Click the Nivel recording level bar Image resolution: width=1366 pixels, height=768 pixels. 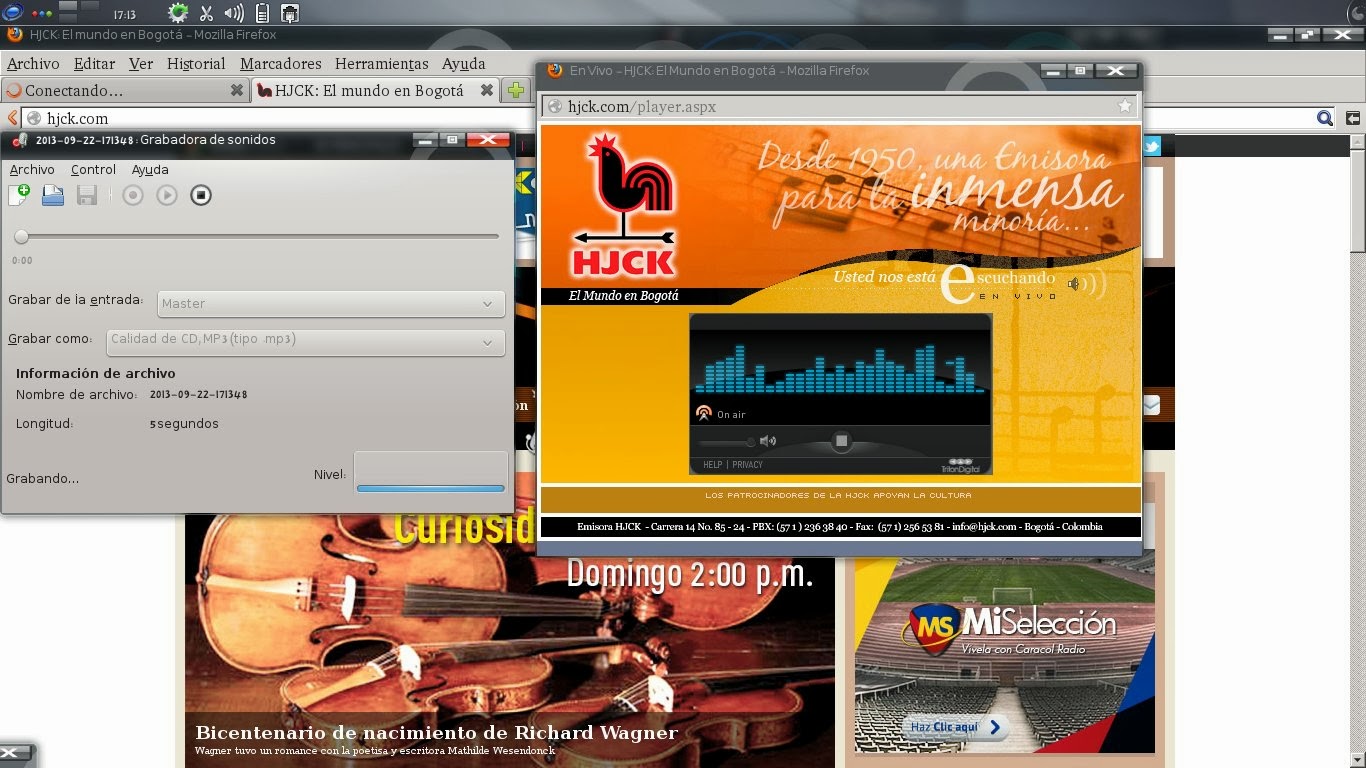tap(431, 472)
